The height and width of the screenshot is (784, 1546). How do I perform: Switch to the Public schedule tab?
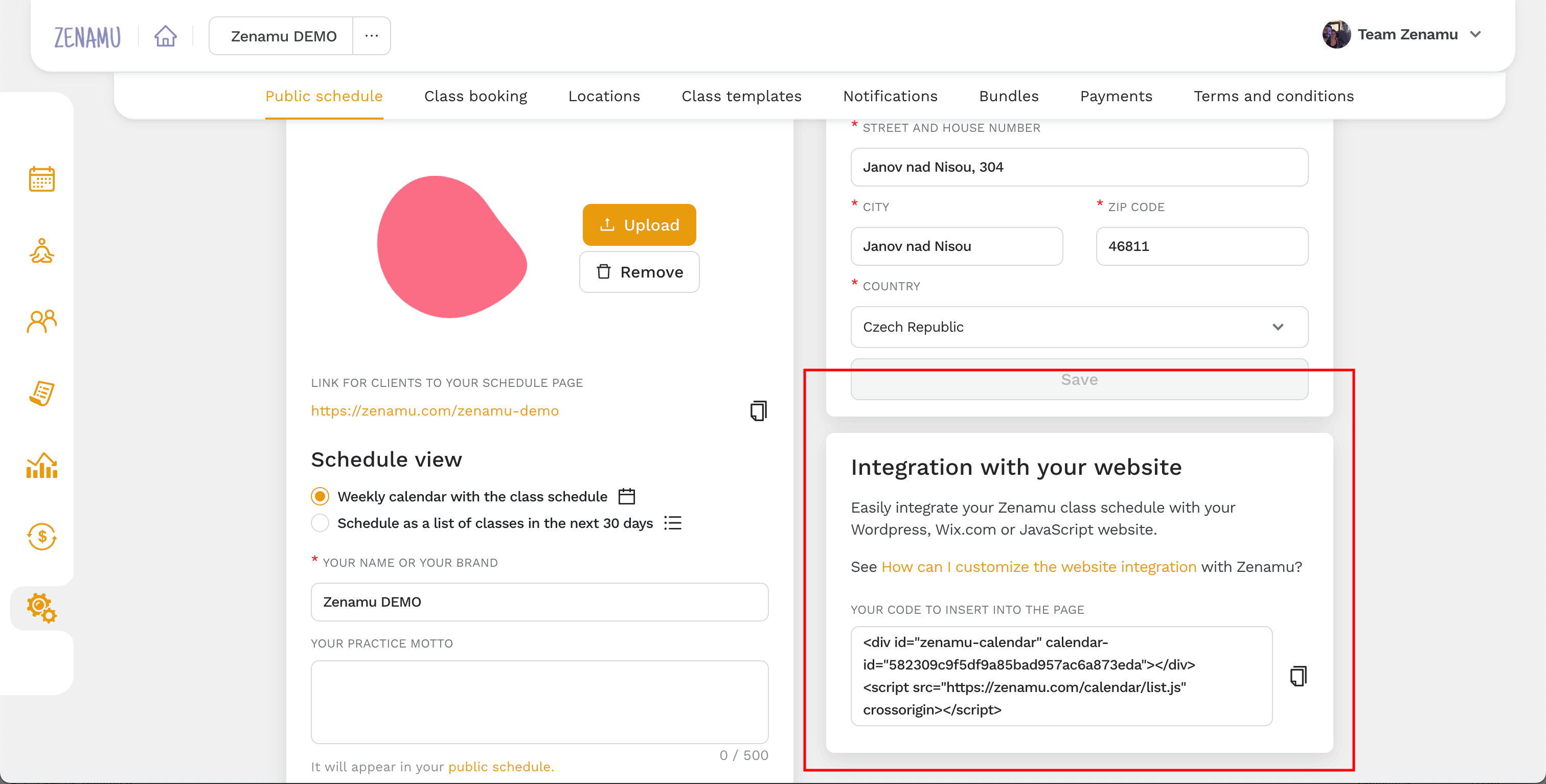pyautogui.click(x=324, y=96)
